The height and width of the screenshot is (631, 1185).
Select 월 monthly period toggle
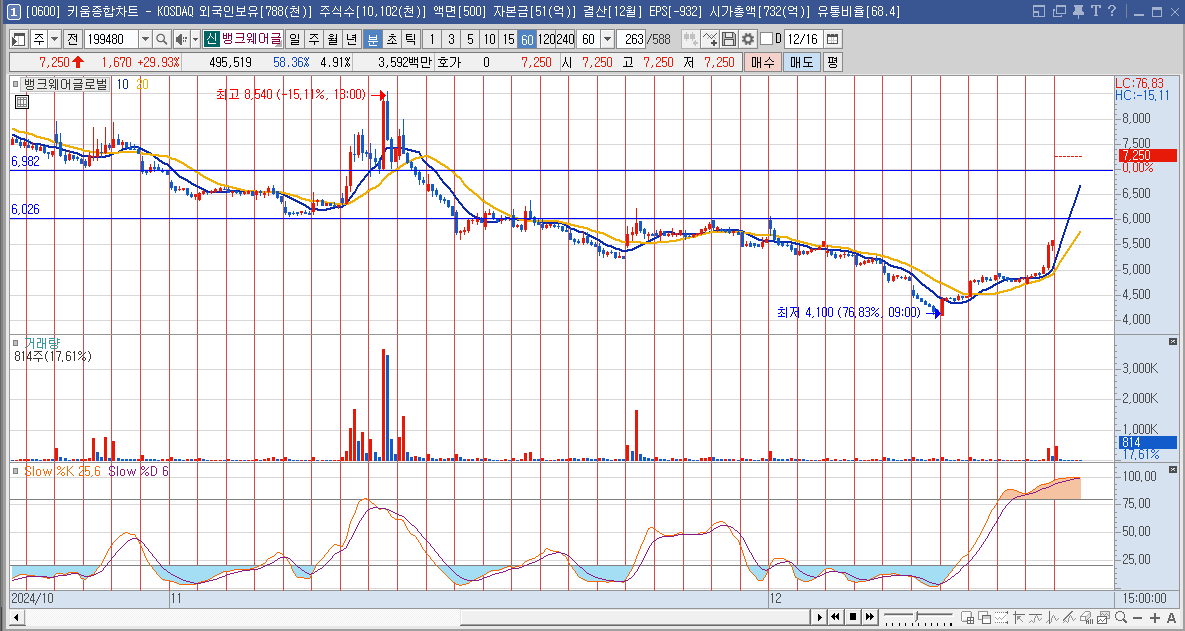tap(333, 39)
